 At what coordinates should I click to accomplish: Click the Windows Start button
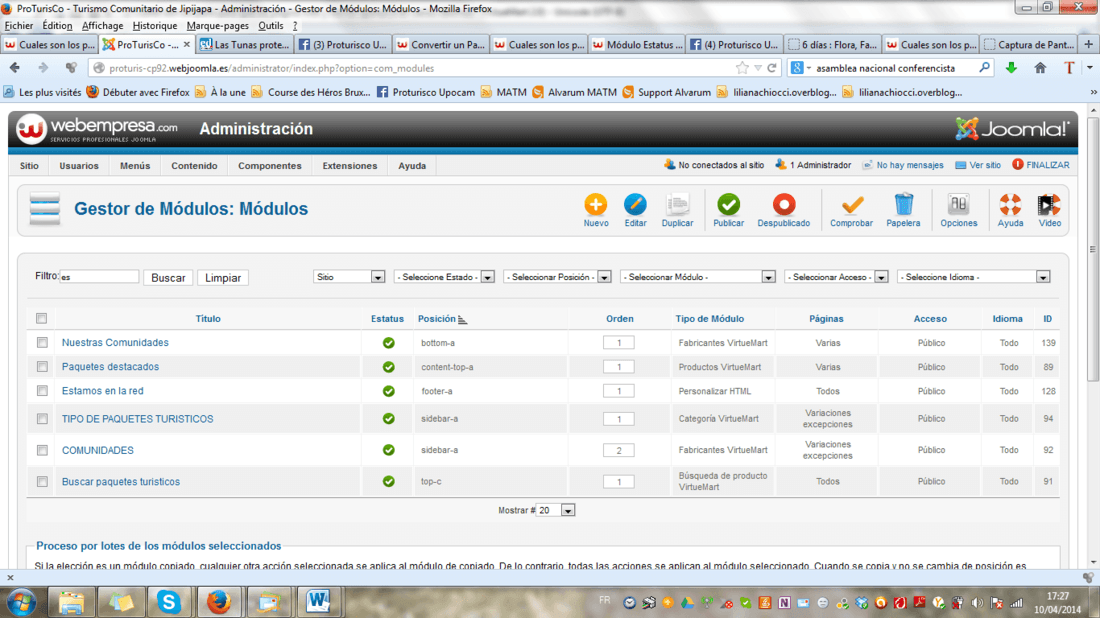click(21, 603)
